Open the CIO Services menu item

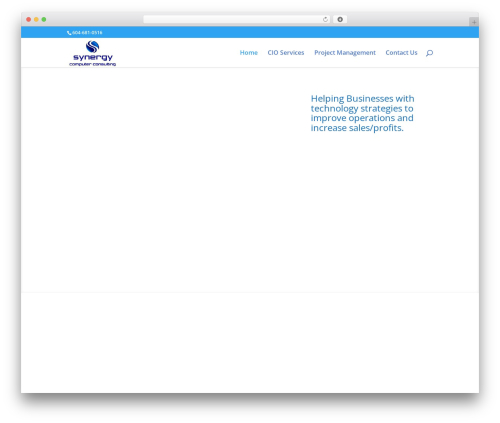286,53
